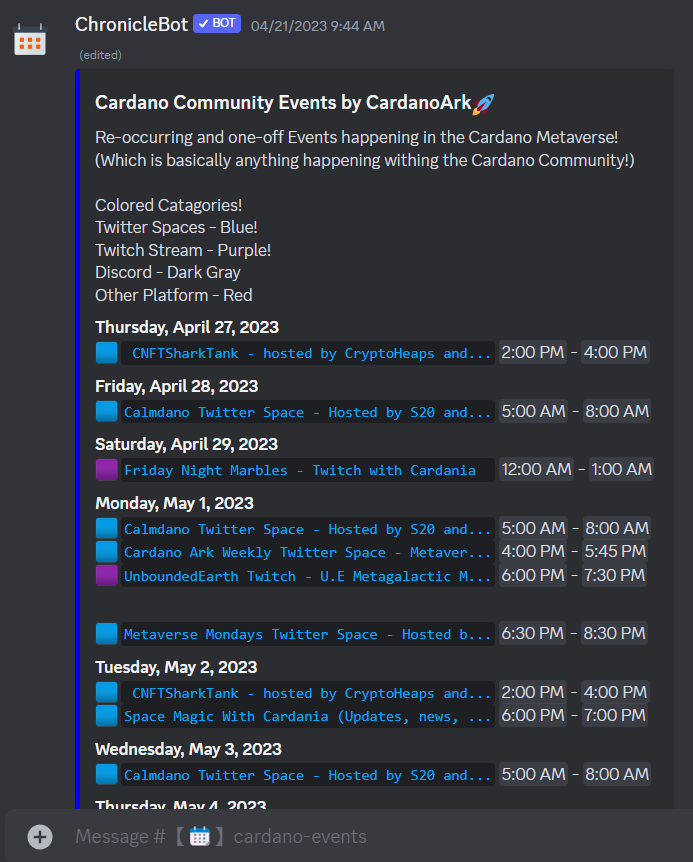Viewport: 693px width, 862px height.
Task: Open Metaverse Mondays Twitter Space link
Action: click(x=308, y=634)
